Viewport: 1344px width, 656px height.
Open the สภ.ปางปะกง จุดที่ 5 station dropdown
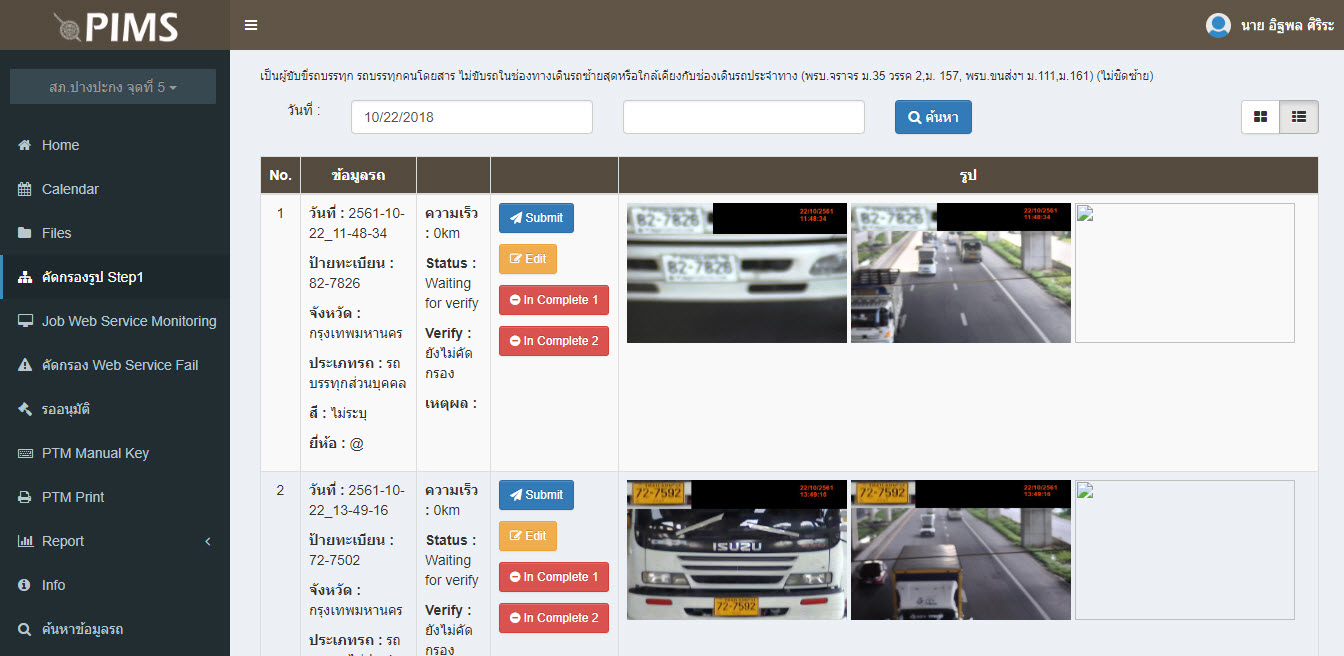tap(113, 87)
